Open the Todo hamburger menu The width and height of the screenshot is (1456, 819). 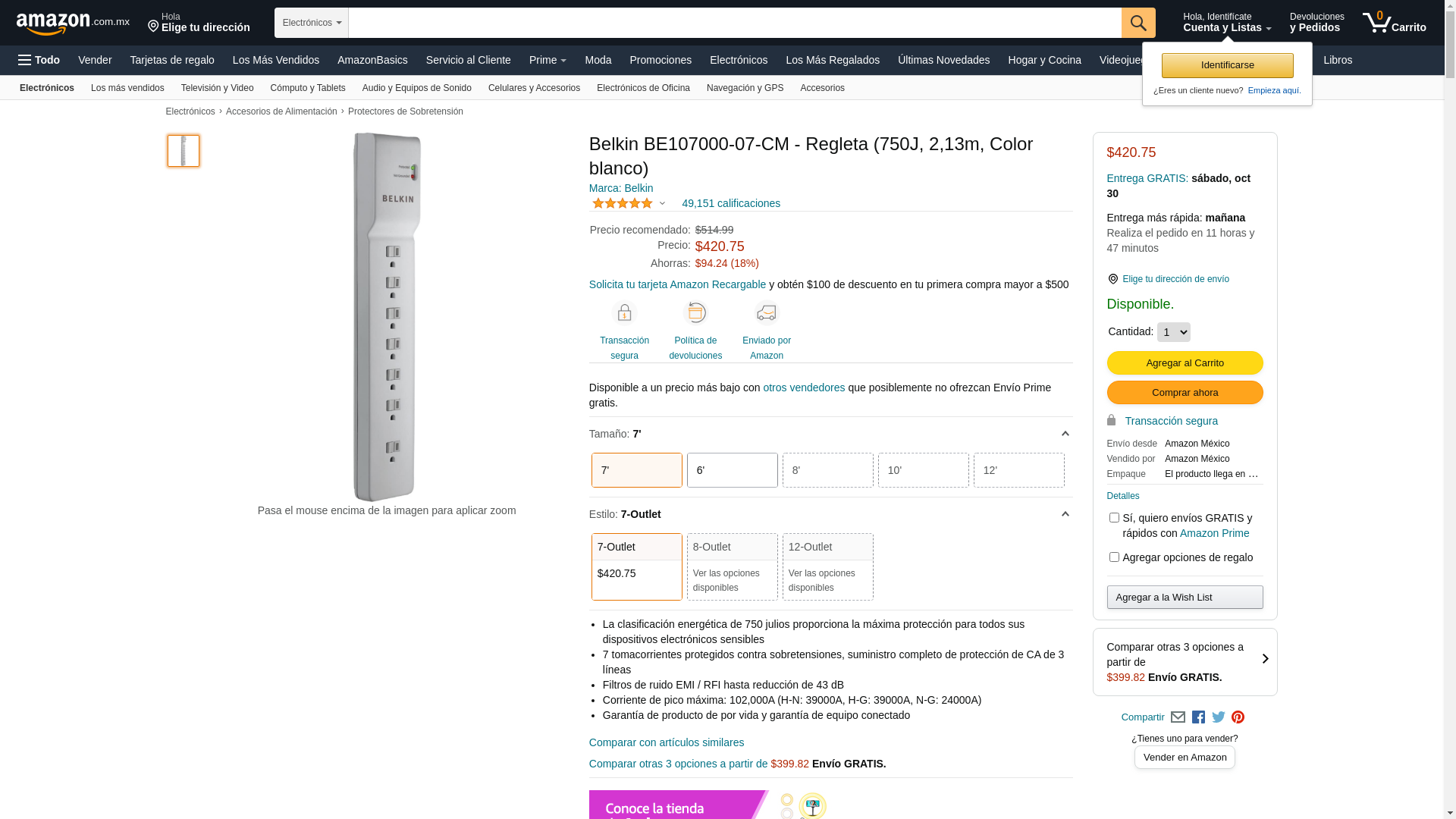point(39,60)
